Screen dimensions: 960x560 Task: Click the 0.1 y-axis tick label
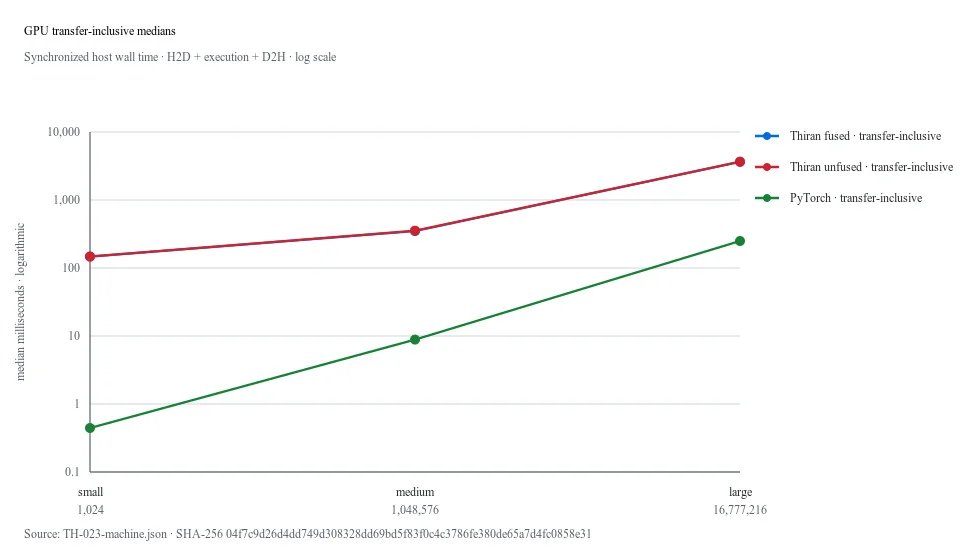pos(72,472)
